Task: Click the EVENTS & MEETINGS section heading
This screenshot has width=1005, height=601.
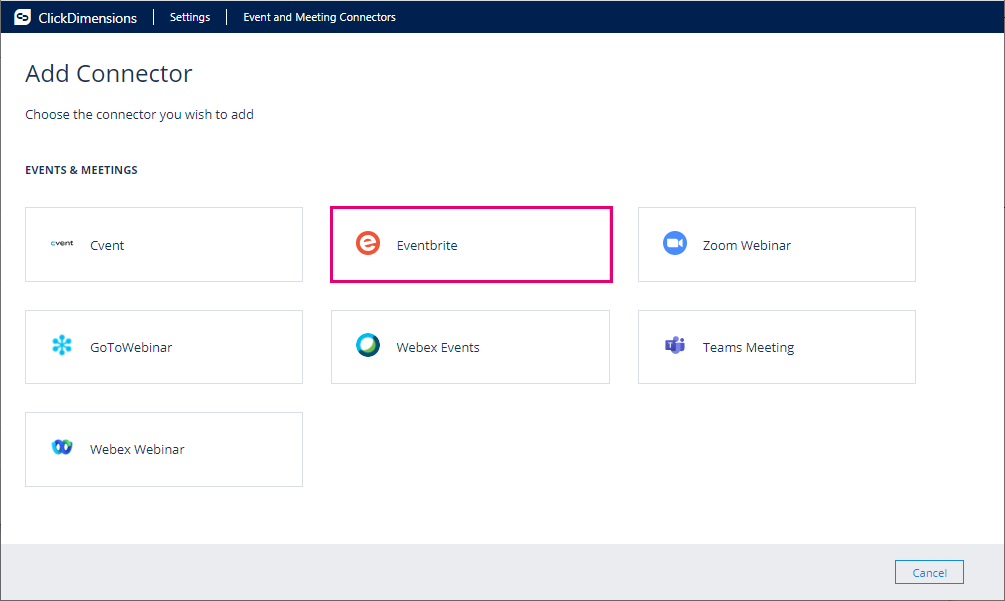Action: tap(81, 169)
